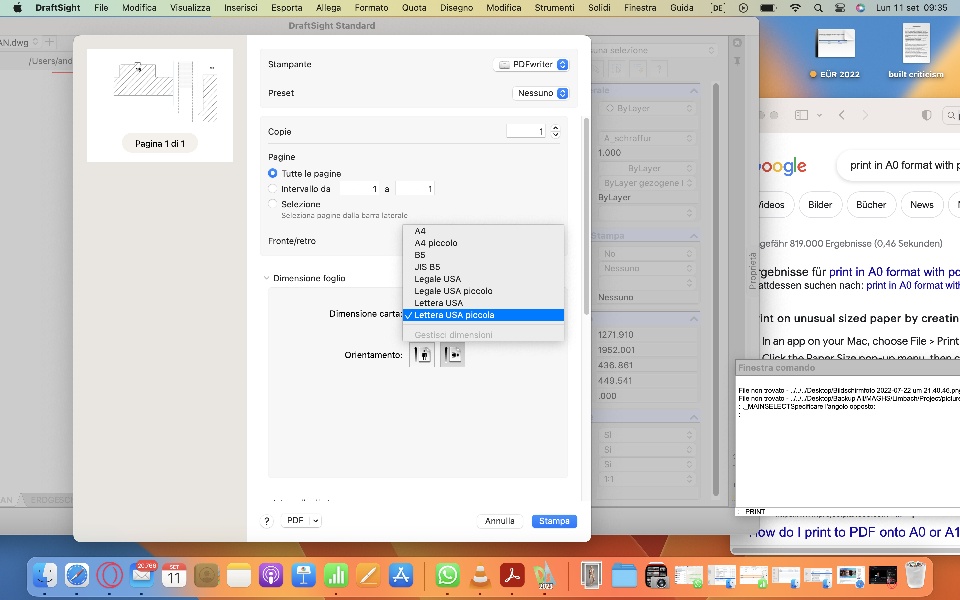Click PDF button in print dialog
This screenshot has width=960, height=600.
[295, 520]
